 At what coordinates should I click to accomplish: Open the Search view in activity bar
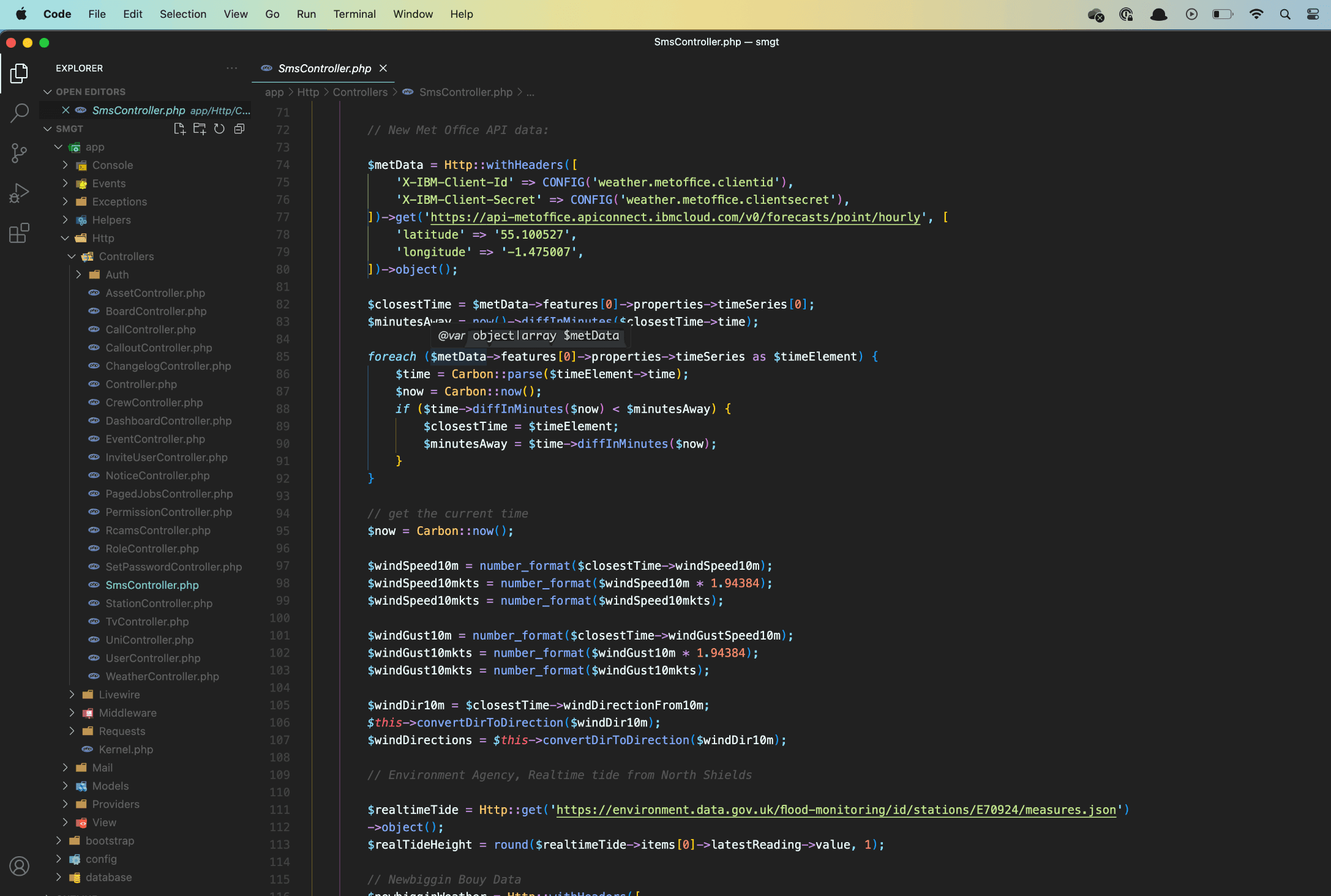(19, 113)
